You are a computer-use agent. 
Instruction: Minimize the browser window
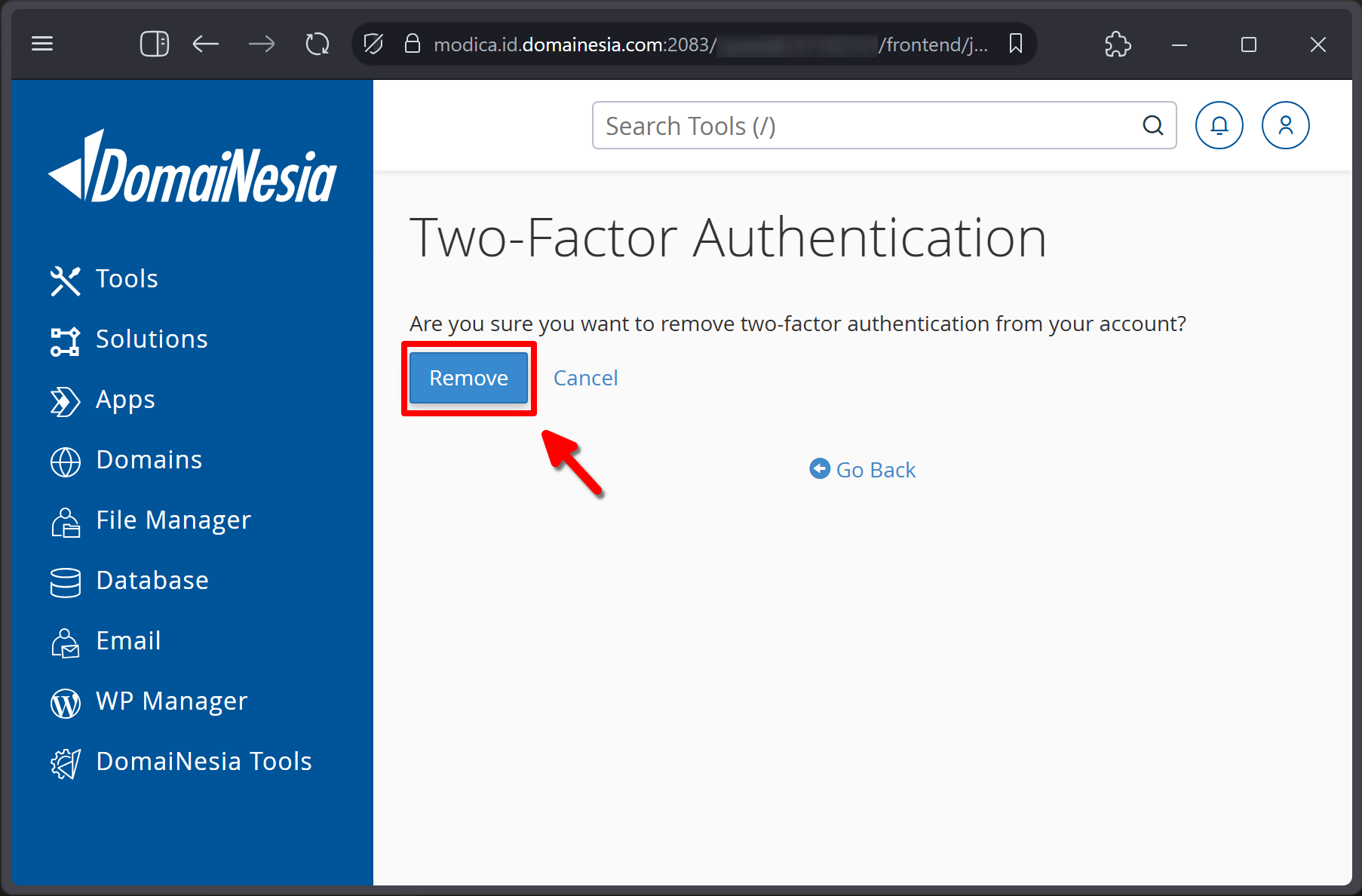(x=1179, y=44)
